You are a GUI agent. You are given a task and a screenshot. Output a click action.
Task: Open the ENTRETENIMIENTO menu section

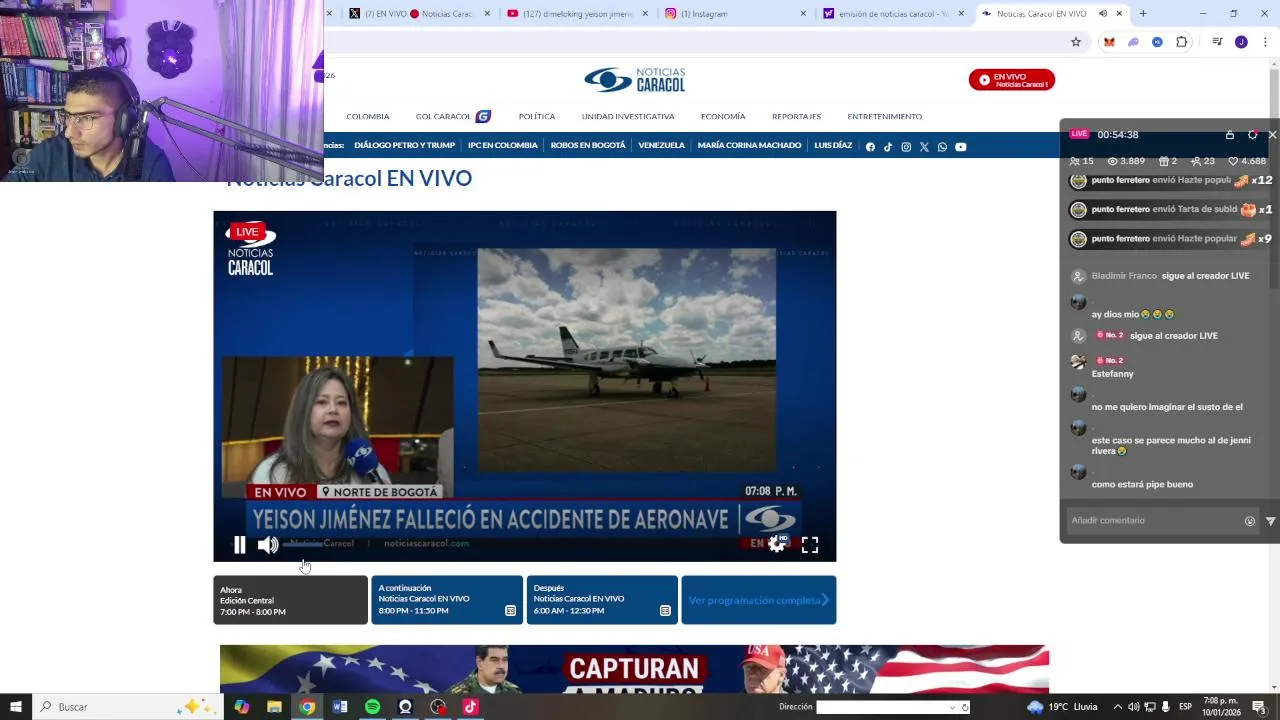pyautogui.click(x=885, y=117)
